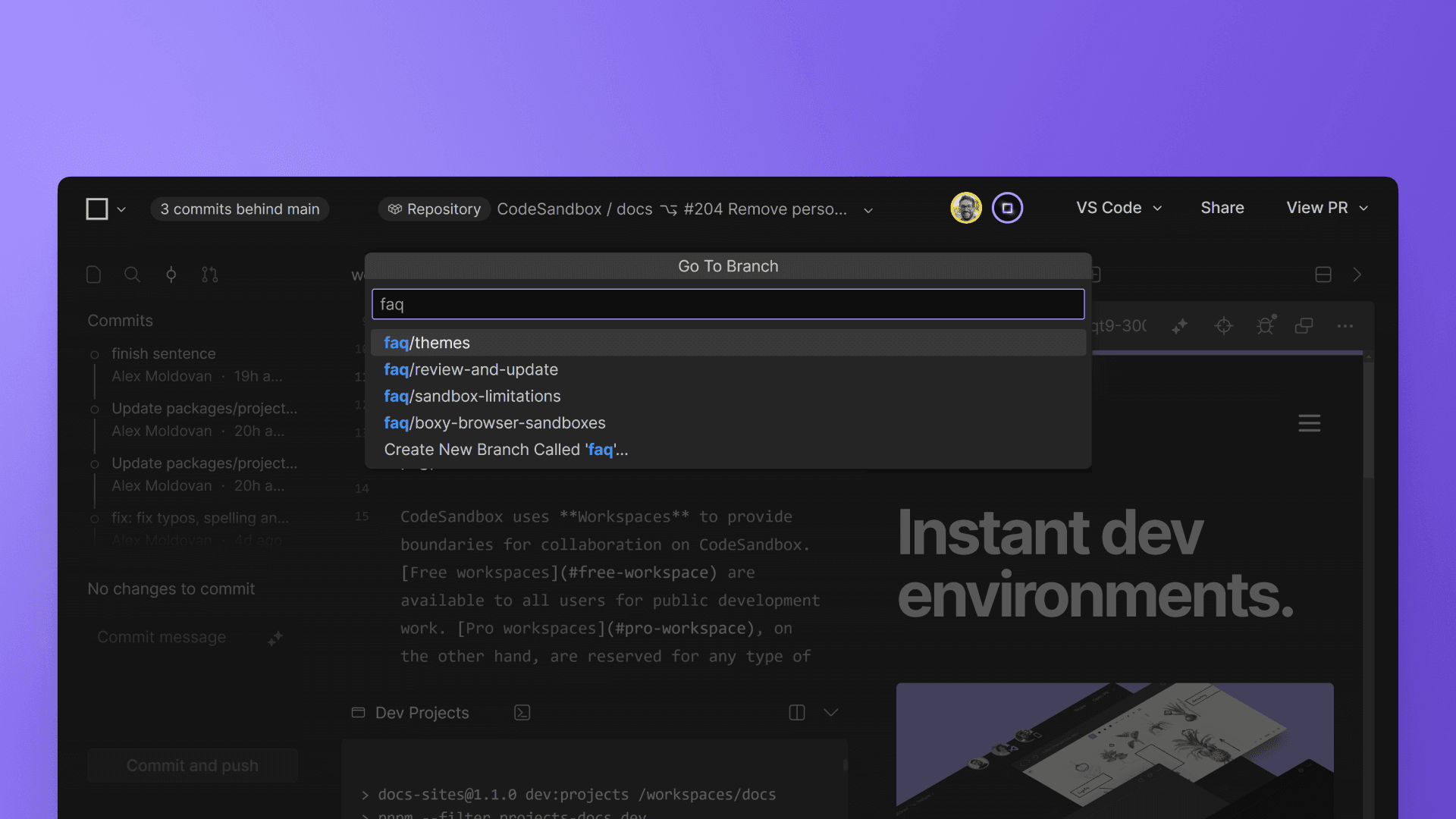Image resolution: width=1456 pixels, height=819 pixels.
Task: Open the file explorer sidebar icon
Action: [x=94, y=275]
